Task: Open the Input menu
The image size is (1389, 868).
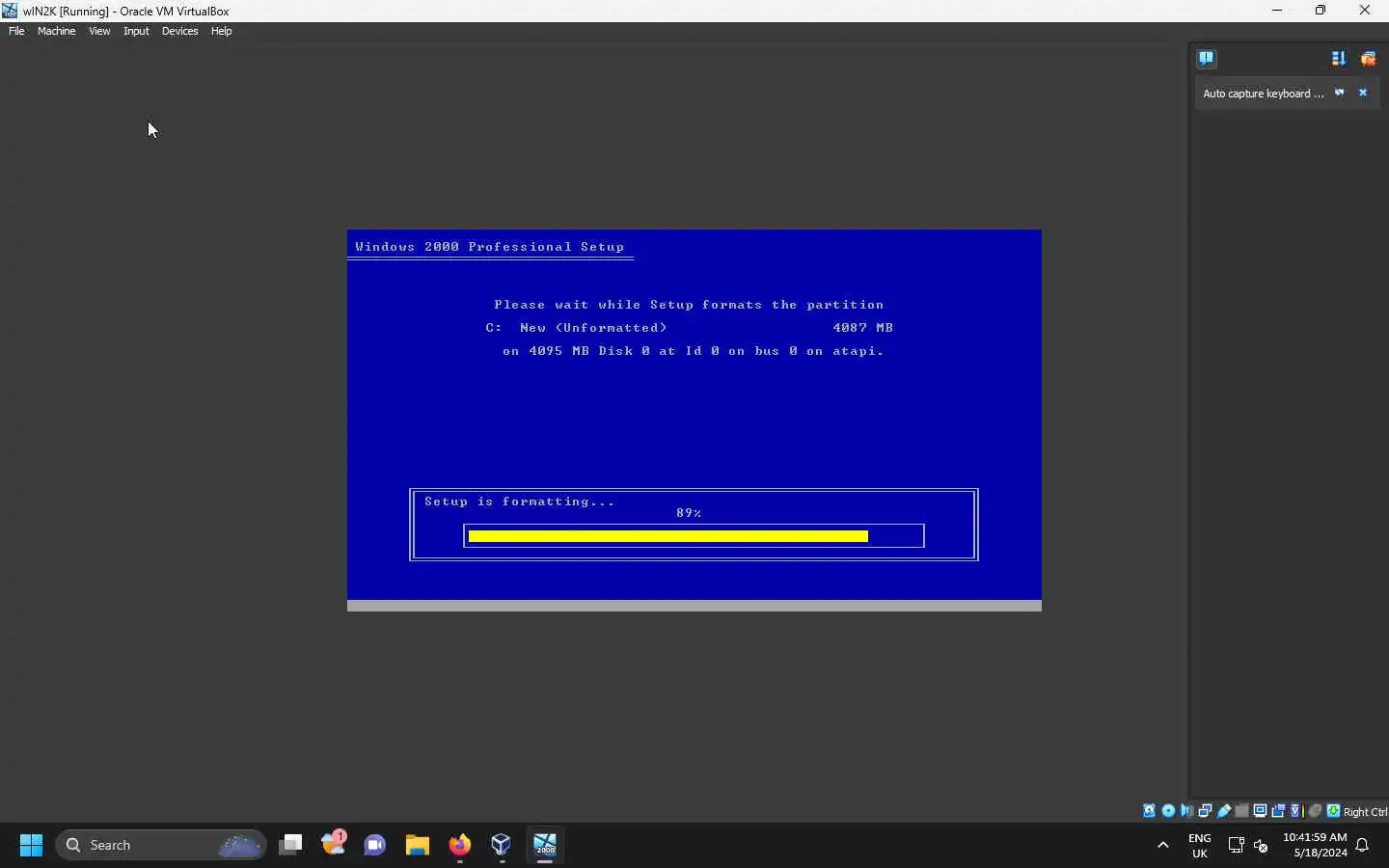Action: point(136,31)
